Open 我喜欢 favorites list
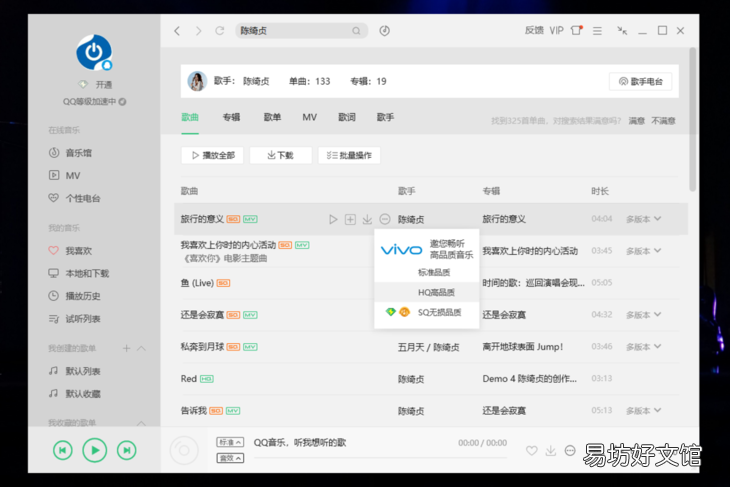This screenshot has width=730, height=487. pyautogui.click(x=70, y=251)
